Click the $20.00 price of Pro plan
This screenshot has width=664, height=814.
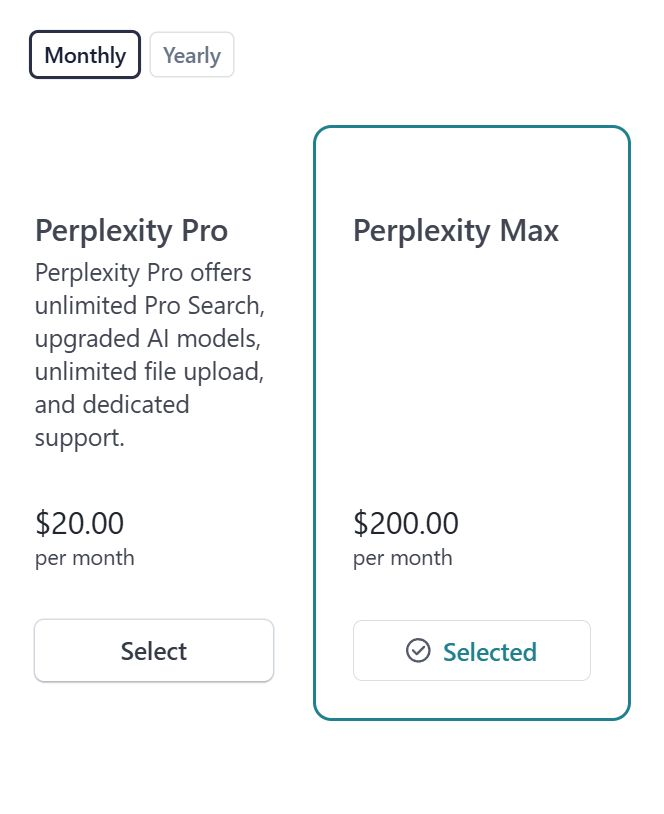pyautogui.click(x=79, y=523)
